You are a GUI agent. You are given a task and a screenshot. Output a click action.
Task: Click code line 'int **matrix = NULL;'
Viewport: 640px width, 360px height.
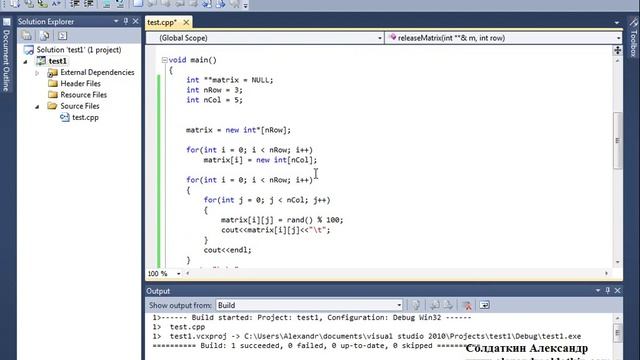[x=230, y=80]
